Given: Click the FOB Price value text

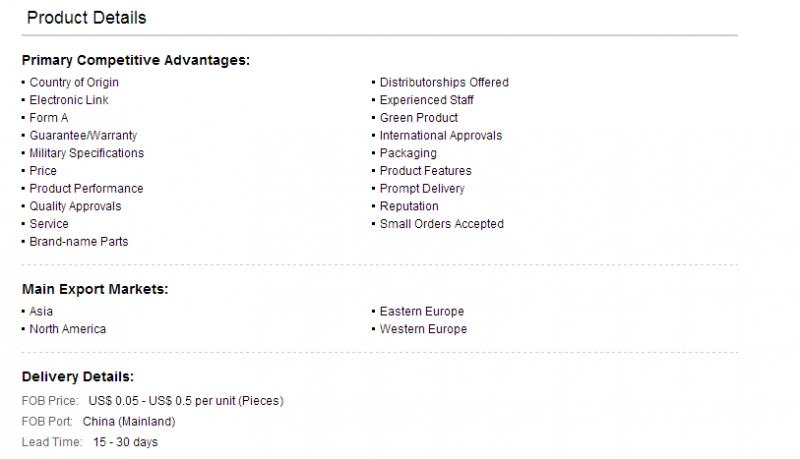Looking at the screenshot, I should pos(186,401).
